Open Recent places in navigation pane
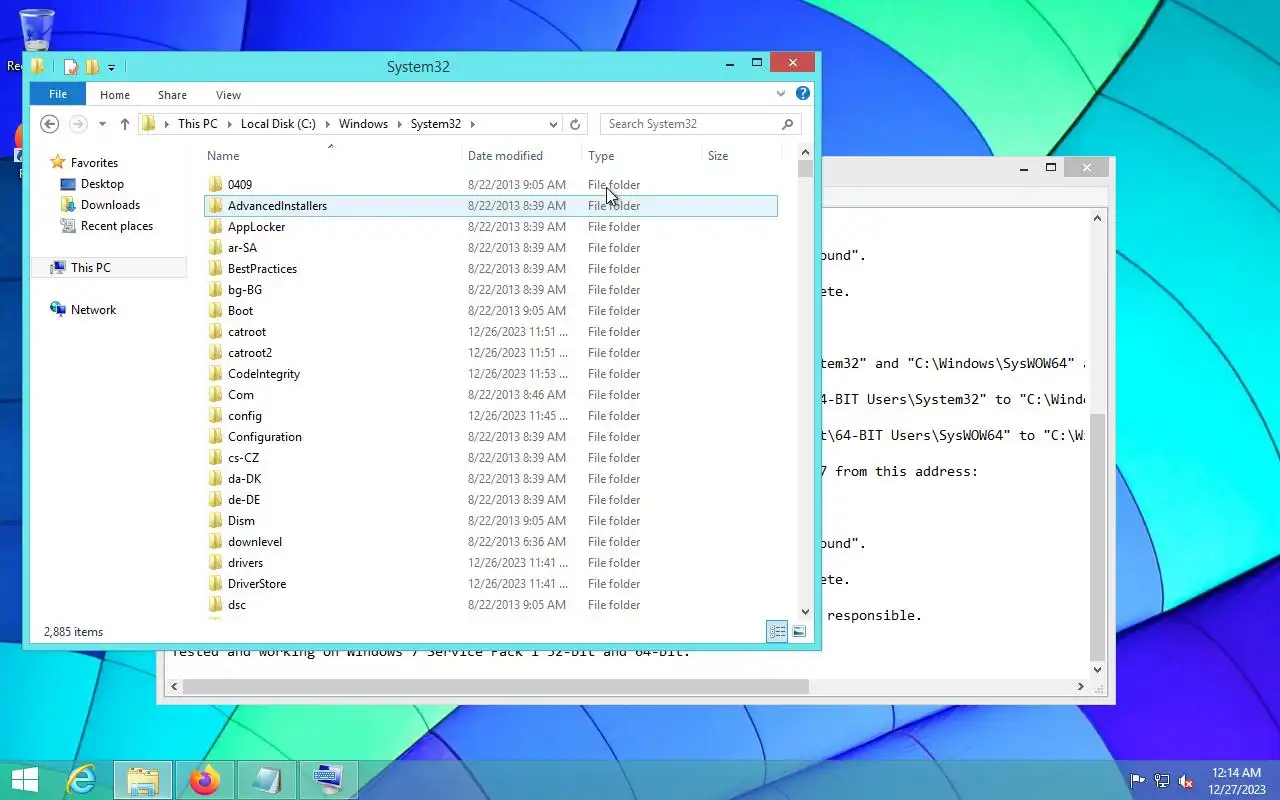1280x800 pixels. click(117, 226)
